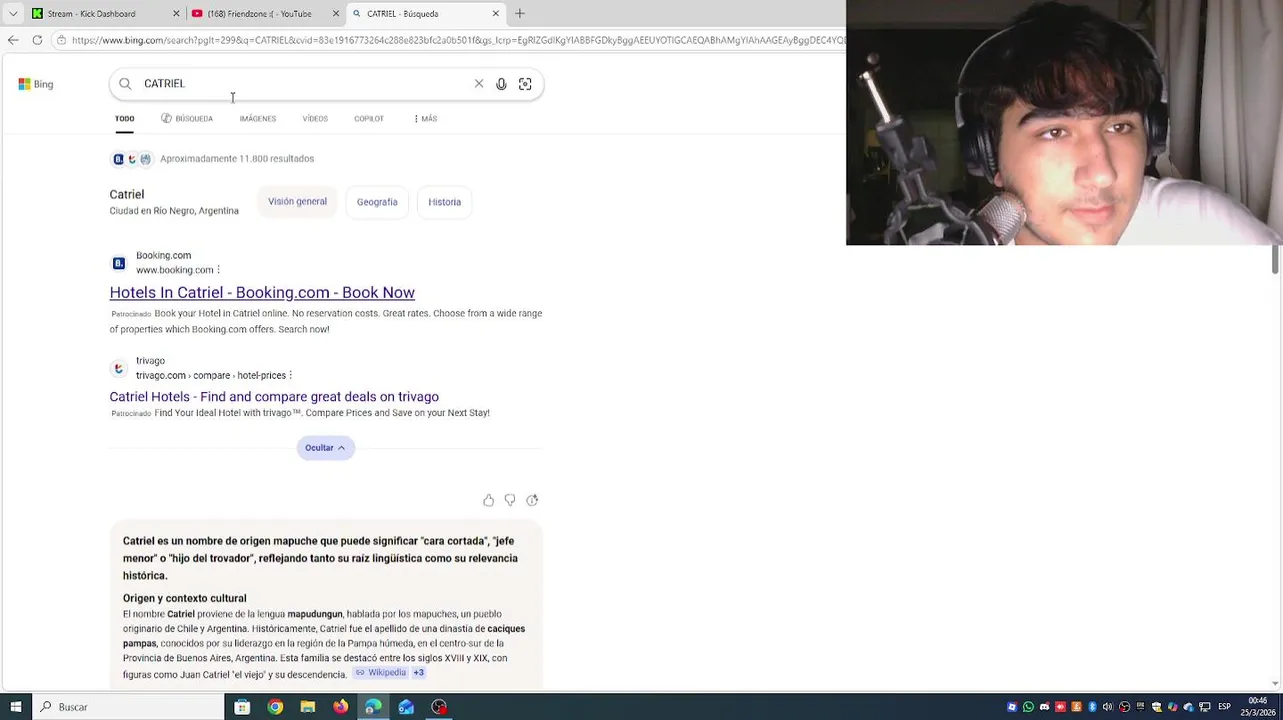Switch to the VÍDEOS tab
Screen dimensions: 1283x720
pyautogui.click(x=315, y=118)
